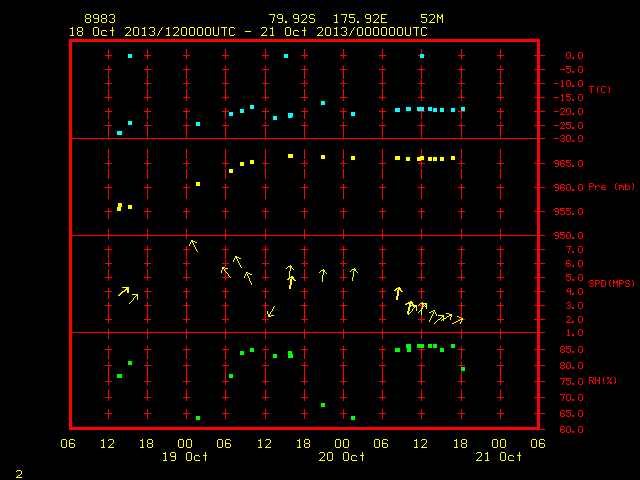Viewport: 640px width, 480px height.
Task: Select the RH(%) humidity axis label
Action: coord(602,380)
